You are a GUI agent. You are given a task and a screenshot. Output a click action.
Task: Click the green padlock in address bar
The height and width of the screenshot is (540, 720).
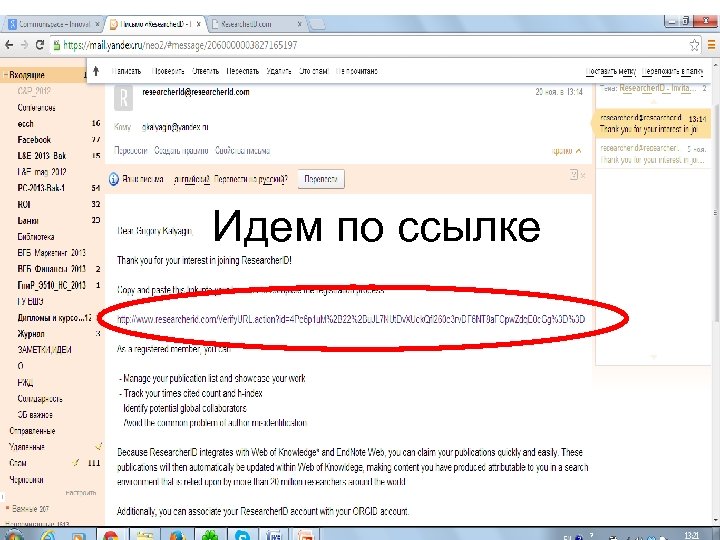click(x=57, y=45)
